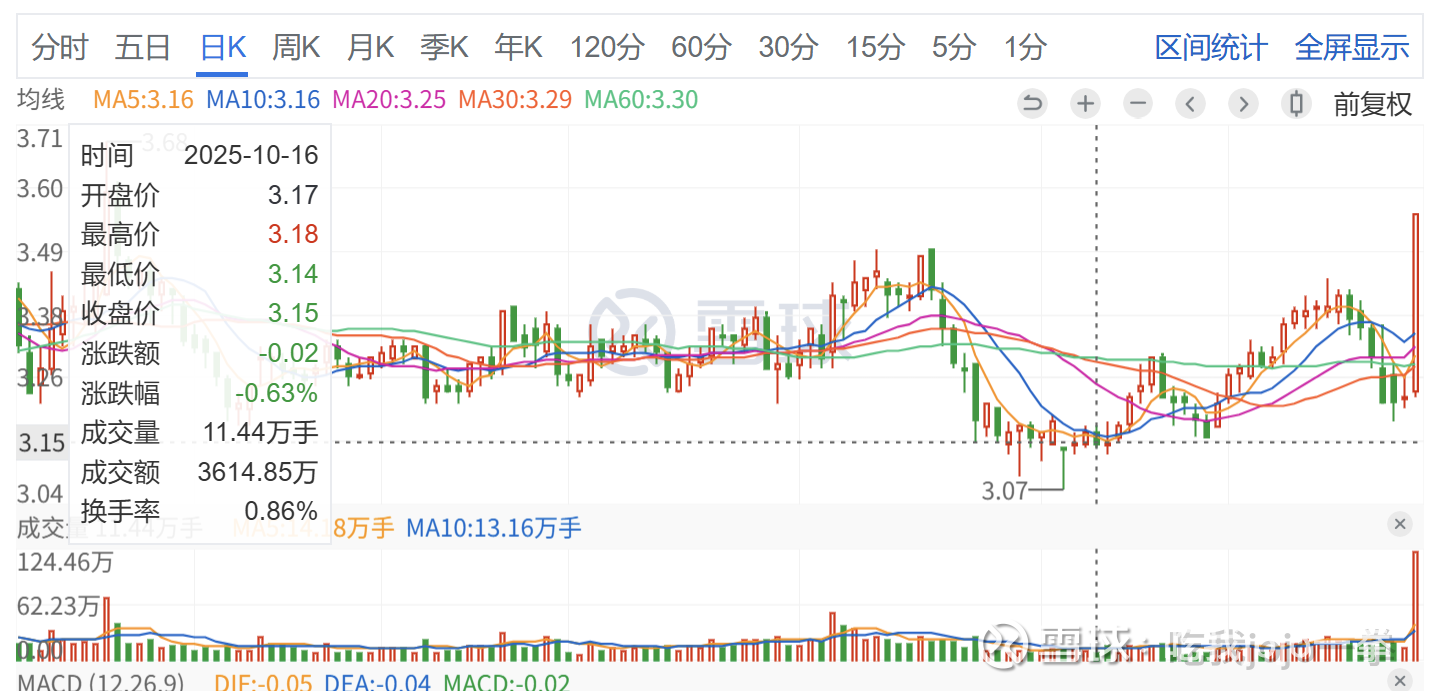The image size is (1437, 691).
Task: Open the 前复权 adjustment dropdown
Action: coord(1372,103)
